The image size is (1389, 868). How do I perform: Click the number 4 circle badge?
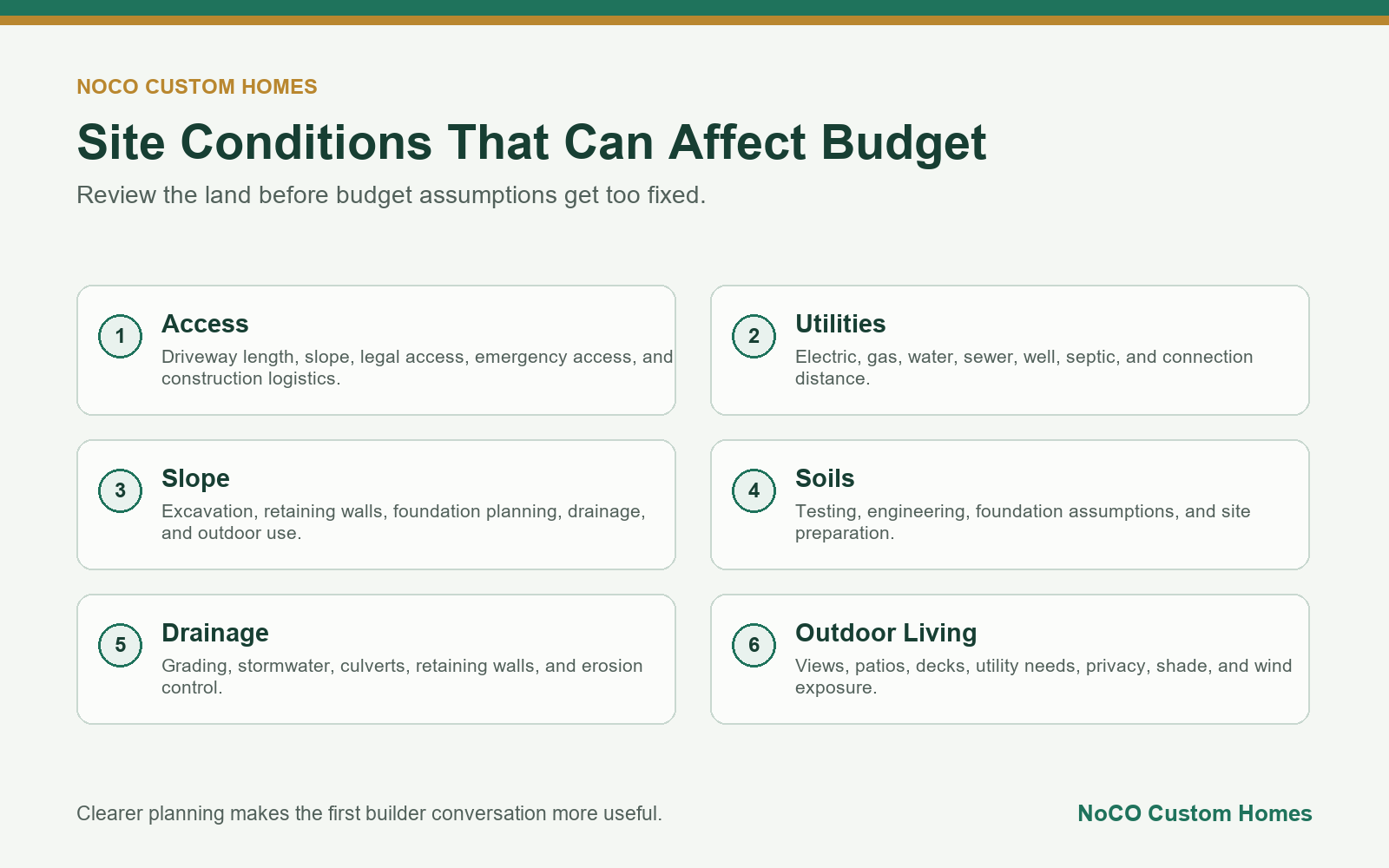click(x=754, y=490)
